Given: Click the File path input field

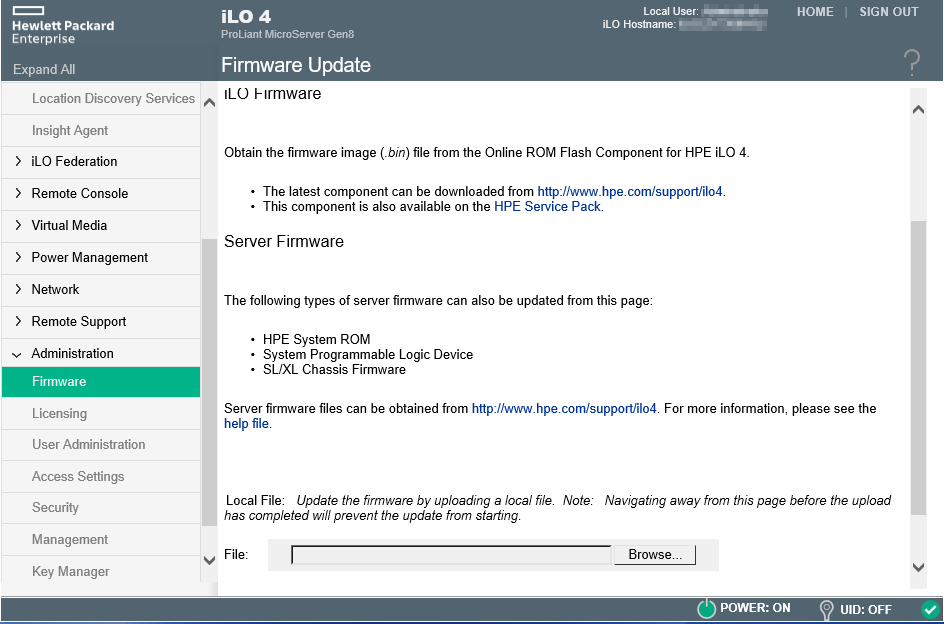Looking at the screenshot, I should 451,555.
